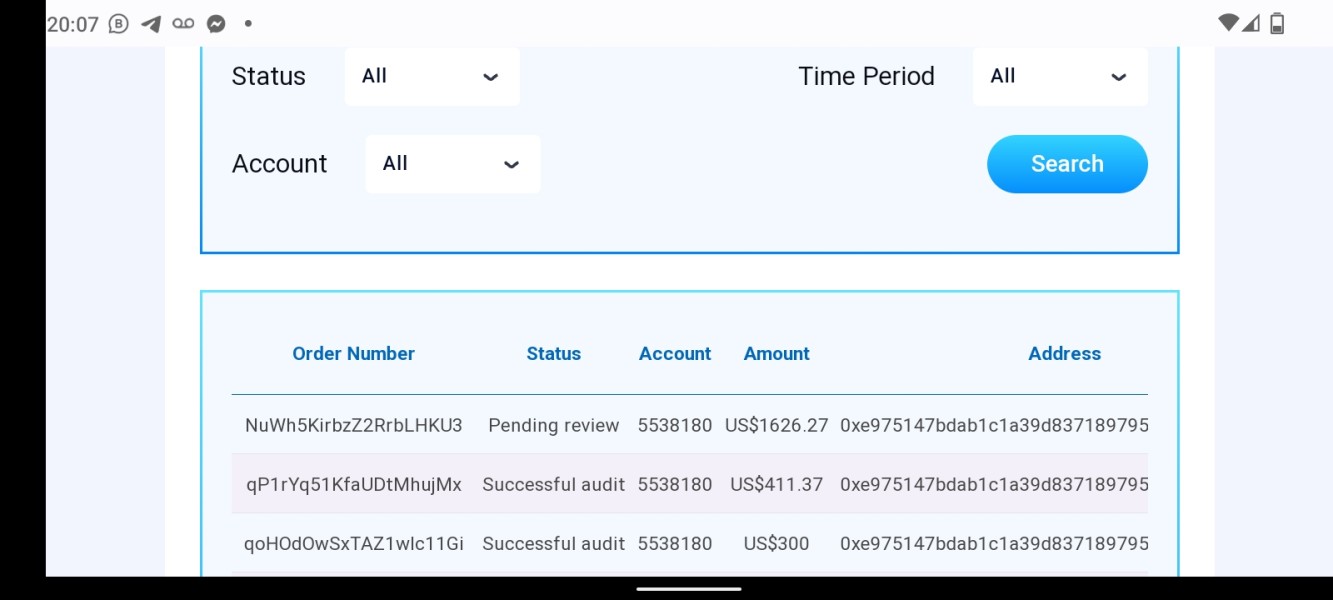Tap the Wi-Fi signal icon
The width and height of the screenshot is (1333, 600).
(1228, 23)
